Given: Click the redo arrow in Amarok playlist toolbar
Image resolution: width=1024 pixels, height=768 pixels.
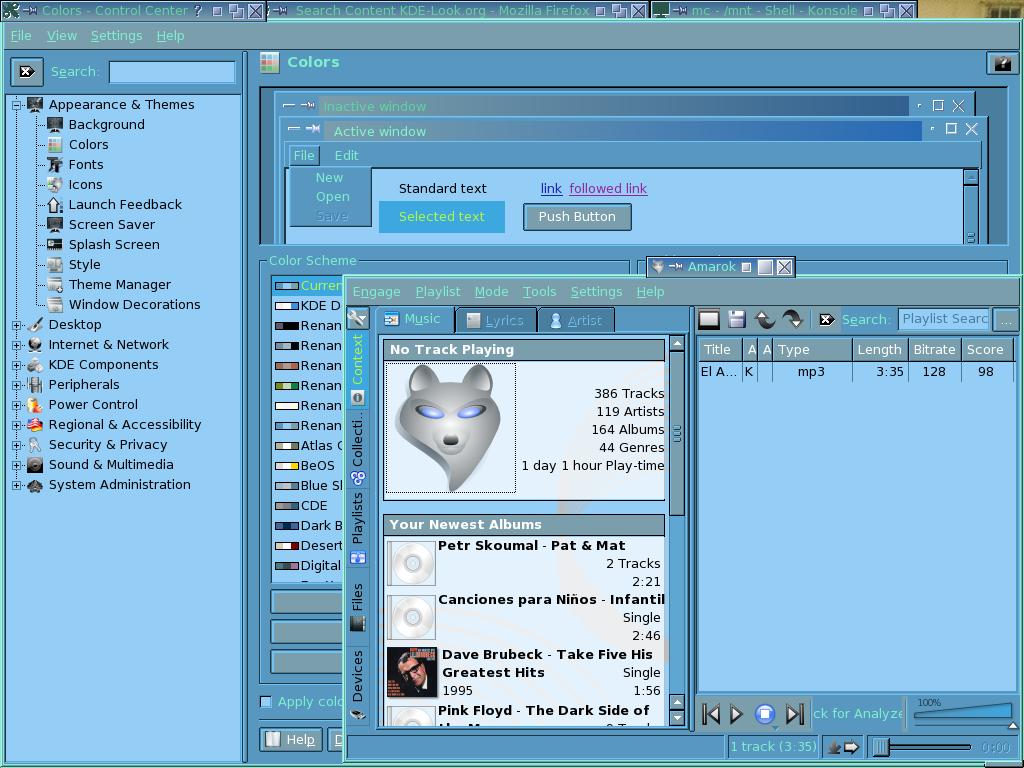Looking at the screenshot, I should 792,319.
